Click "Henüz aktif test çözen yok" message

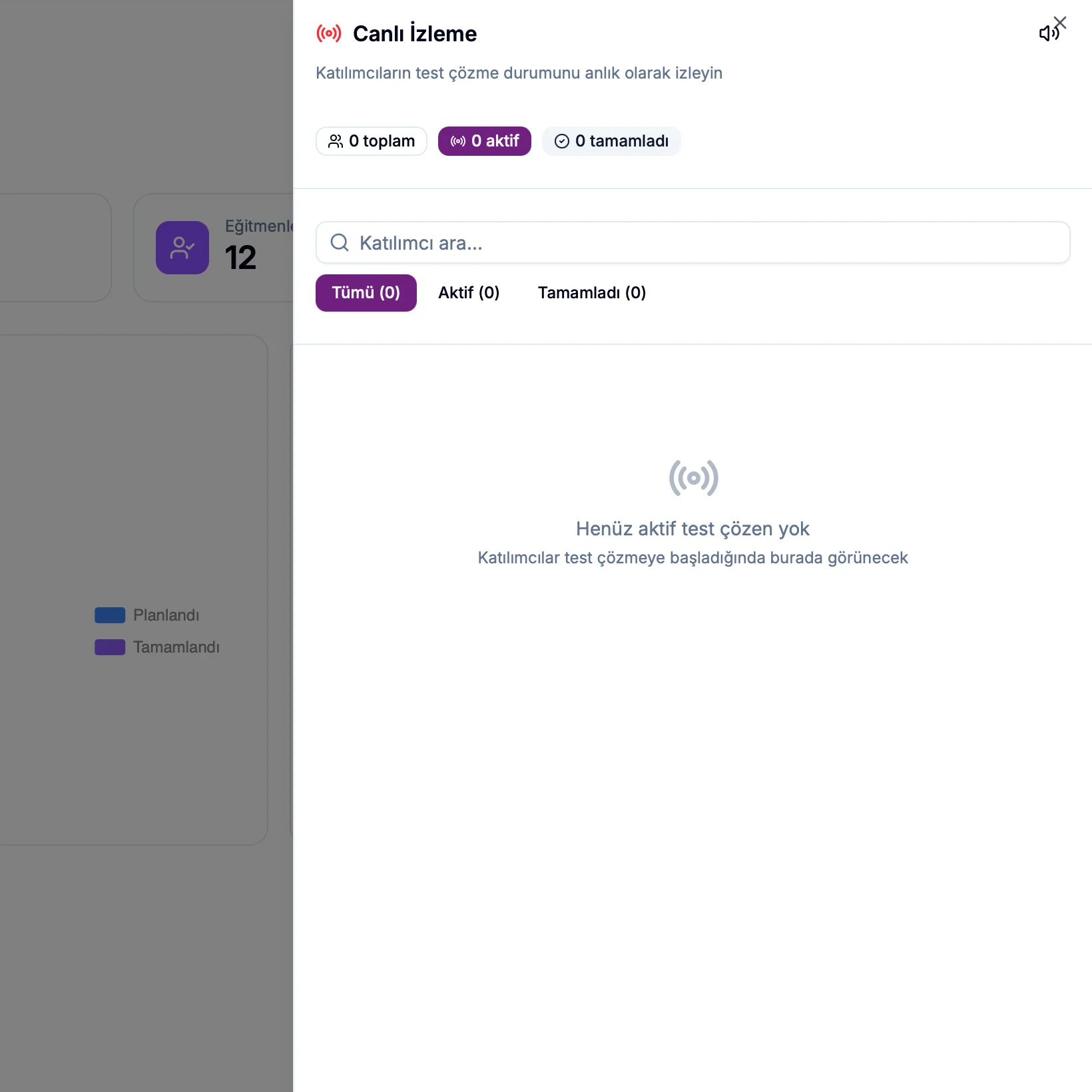pos(692,529)
